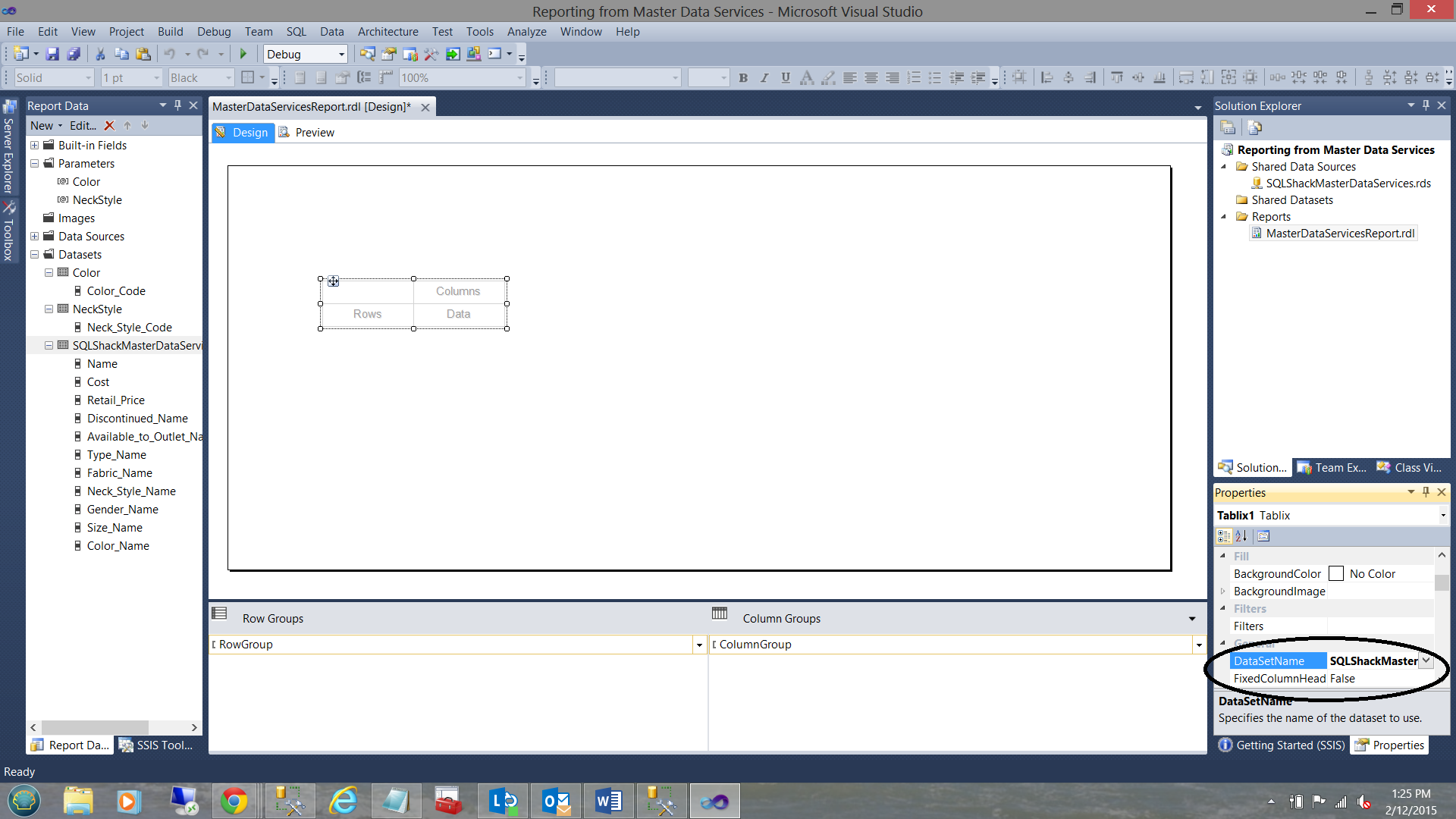
Task: Sort properties alphabetically with A-Z icon
Action: click(x=1241, y=536)
